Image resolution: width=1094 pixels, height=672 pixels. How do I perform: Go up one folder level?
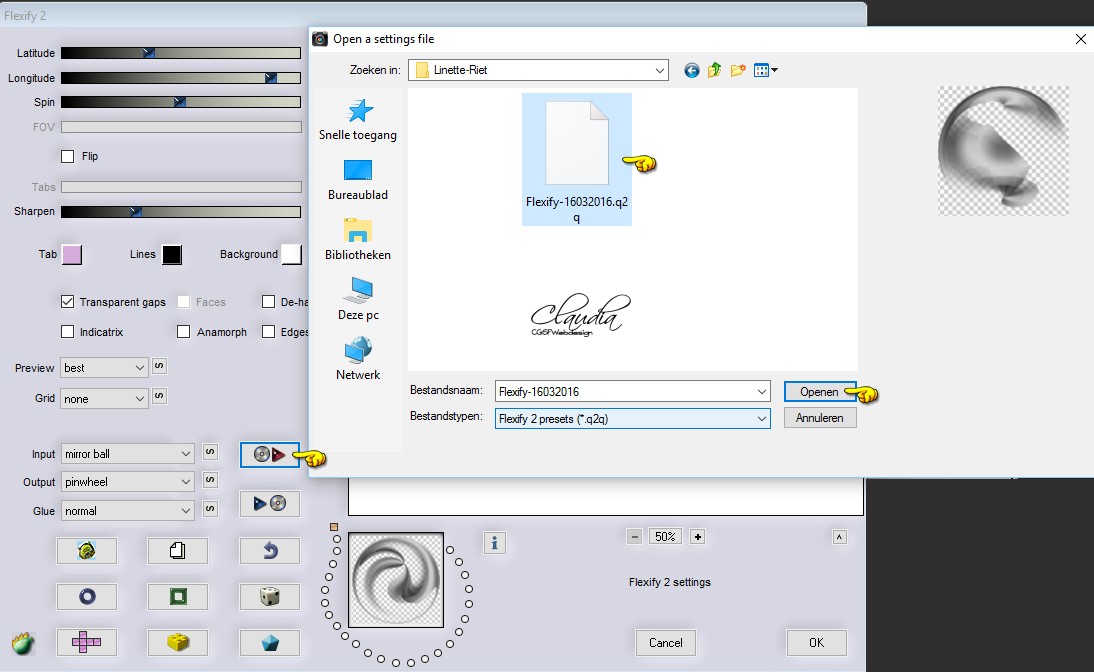click(x=714, y=70)
